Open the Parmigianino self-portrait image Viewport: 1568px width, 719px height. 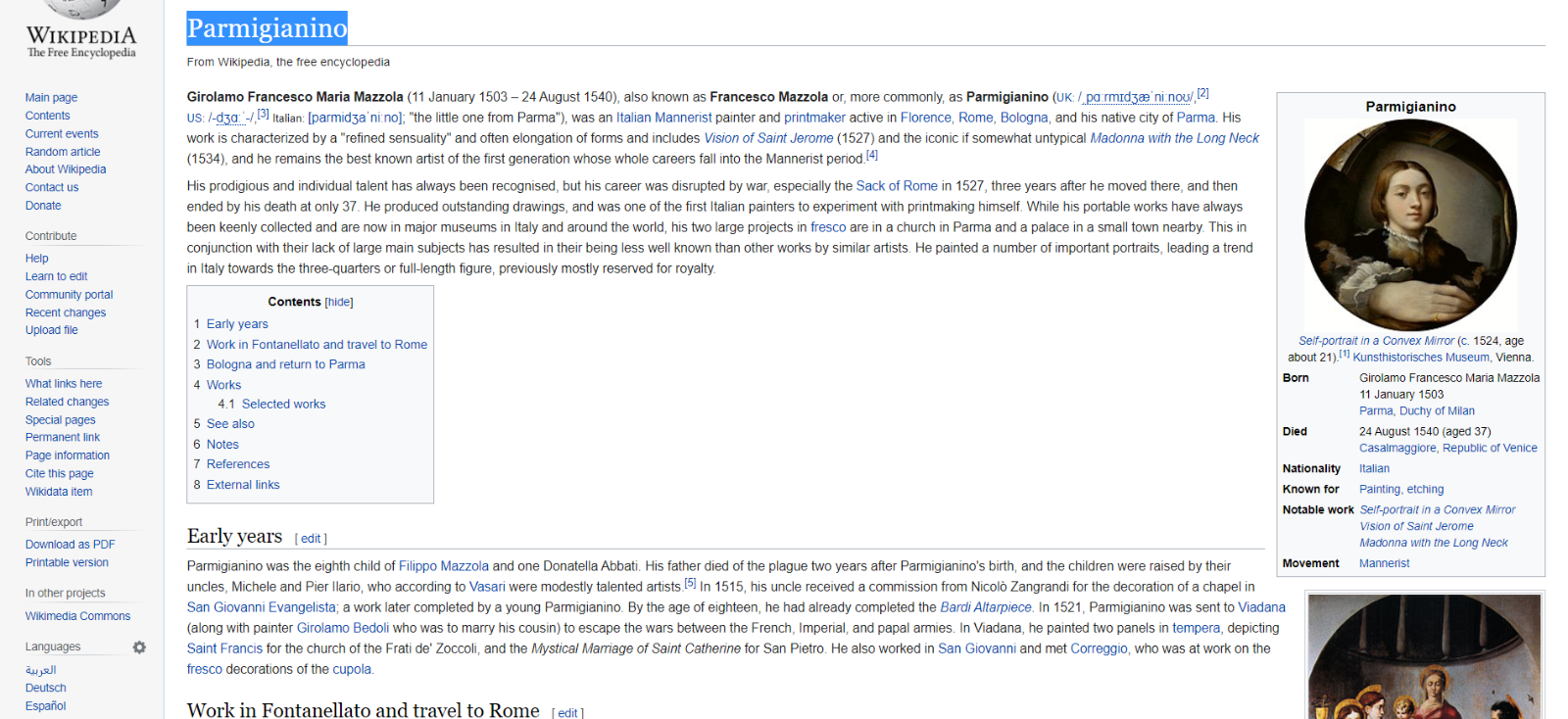(1410, 225)
